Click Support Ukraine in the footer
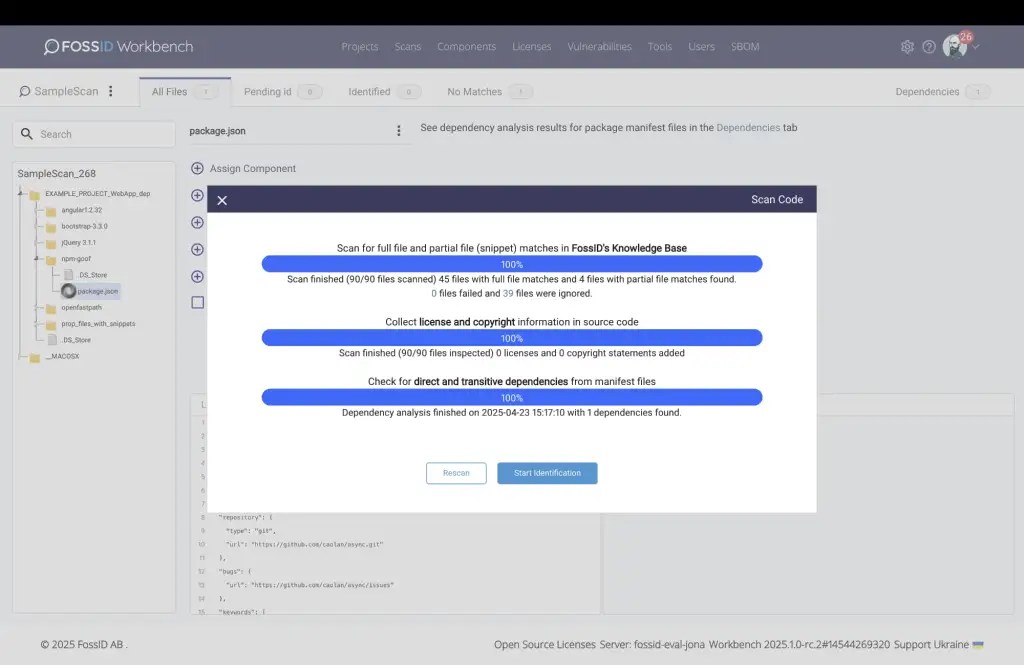This screenshot has width=1024, height=665. click(x=938, y=645)
